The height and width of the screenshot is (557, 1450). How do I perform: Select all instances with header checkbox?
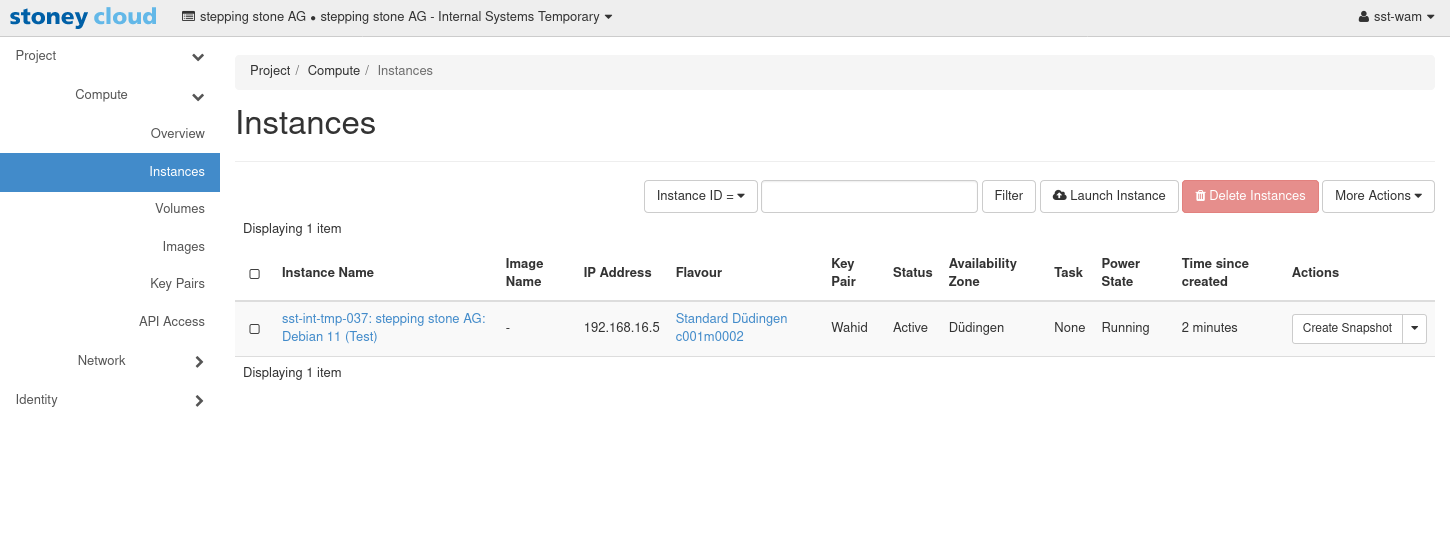(x=254, y=274)
